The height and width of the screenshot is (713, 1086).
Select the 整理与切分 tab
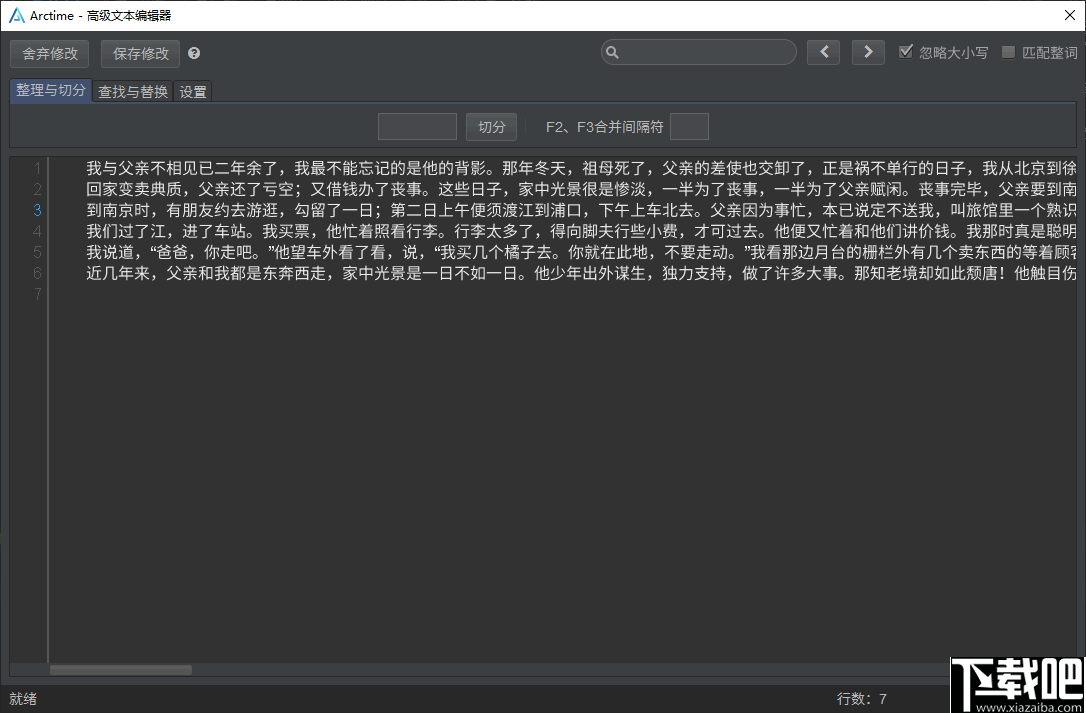(50, 90)
